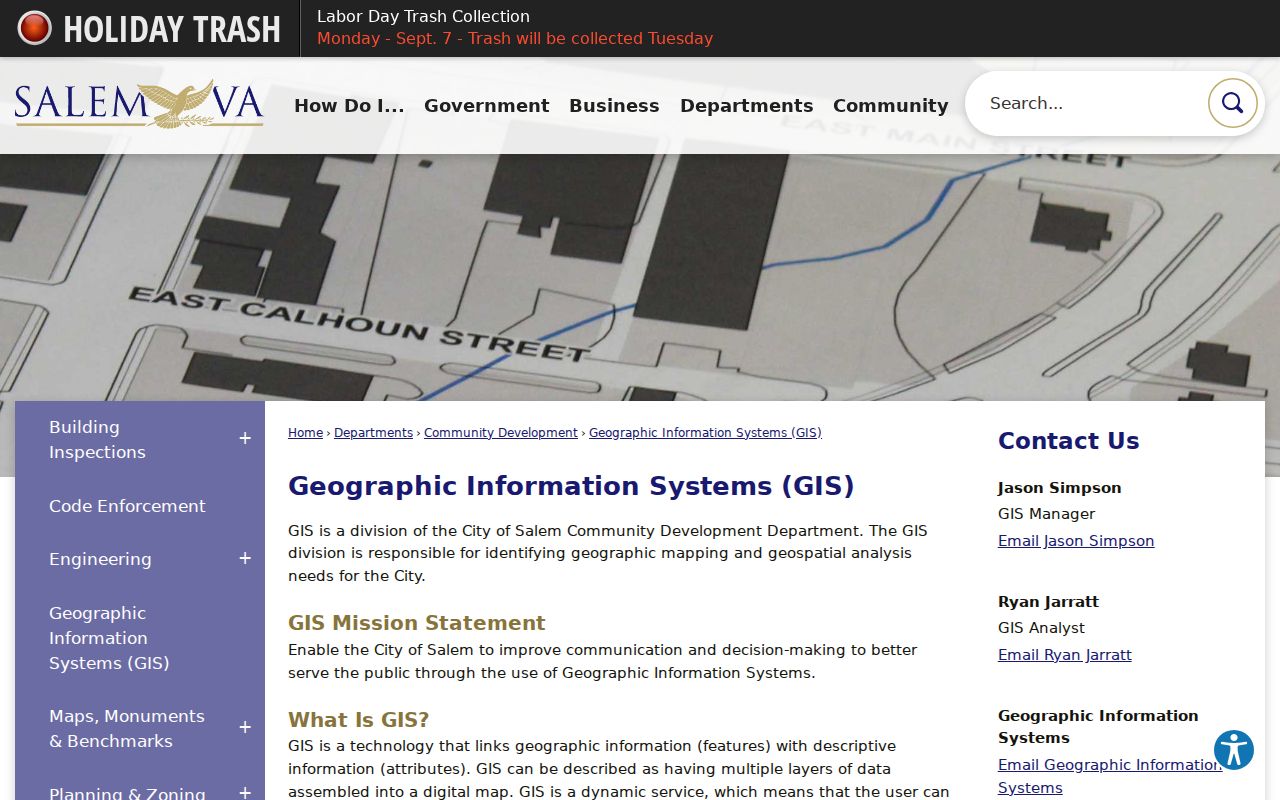Open Maps, Monuments & Benchmarks sidebar item
Screen dimensions: 1280x800
[x=127, y=728]
